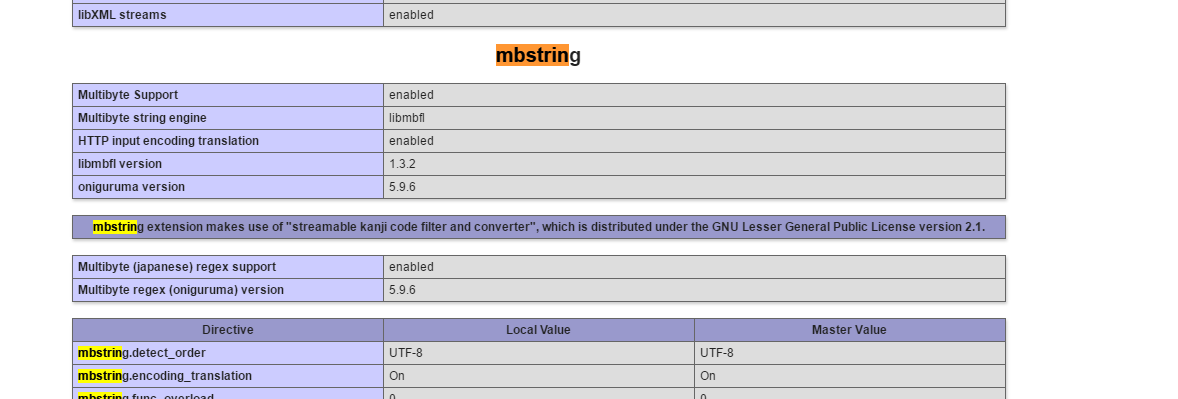1178x399 pixels.
Task: Click 'enabled' value in libXML streams row
Action: [411, 15]
